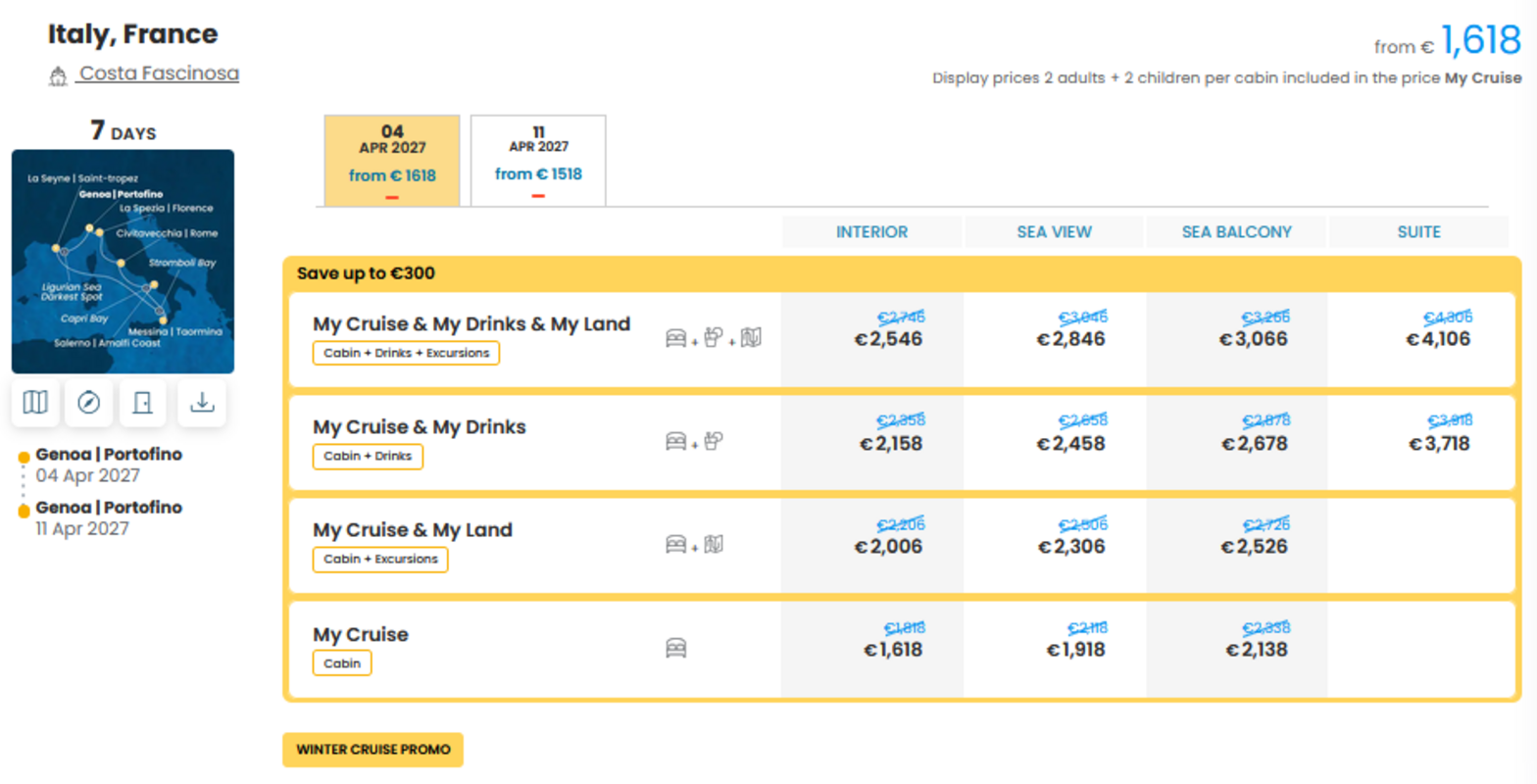Viewport: 1537px width, 784px height.
Task: Click the from € 1,618 headline price
Action: click(1448, 41)
